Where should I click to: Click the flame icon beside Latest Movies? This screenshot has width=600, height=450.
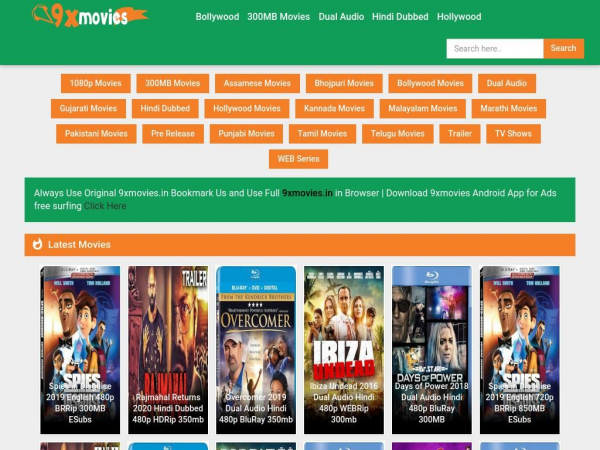[x=38, y=244]
